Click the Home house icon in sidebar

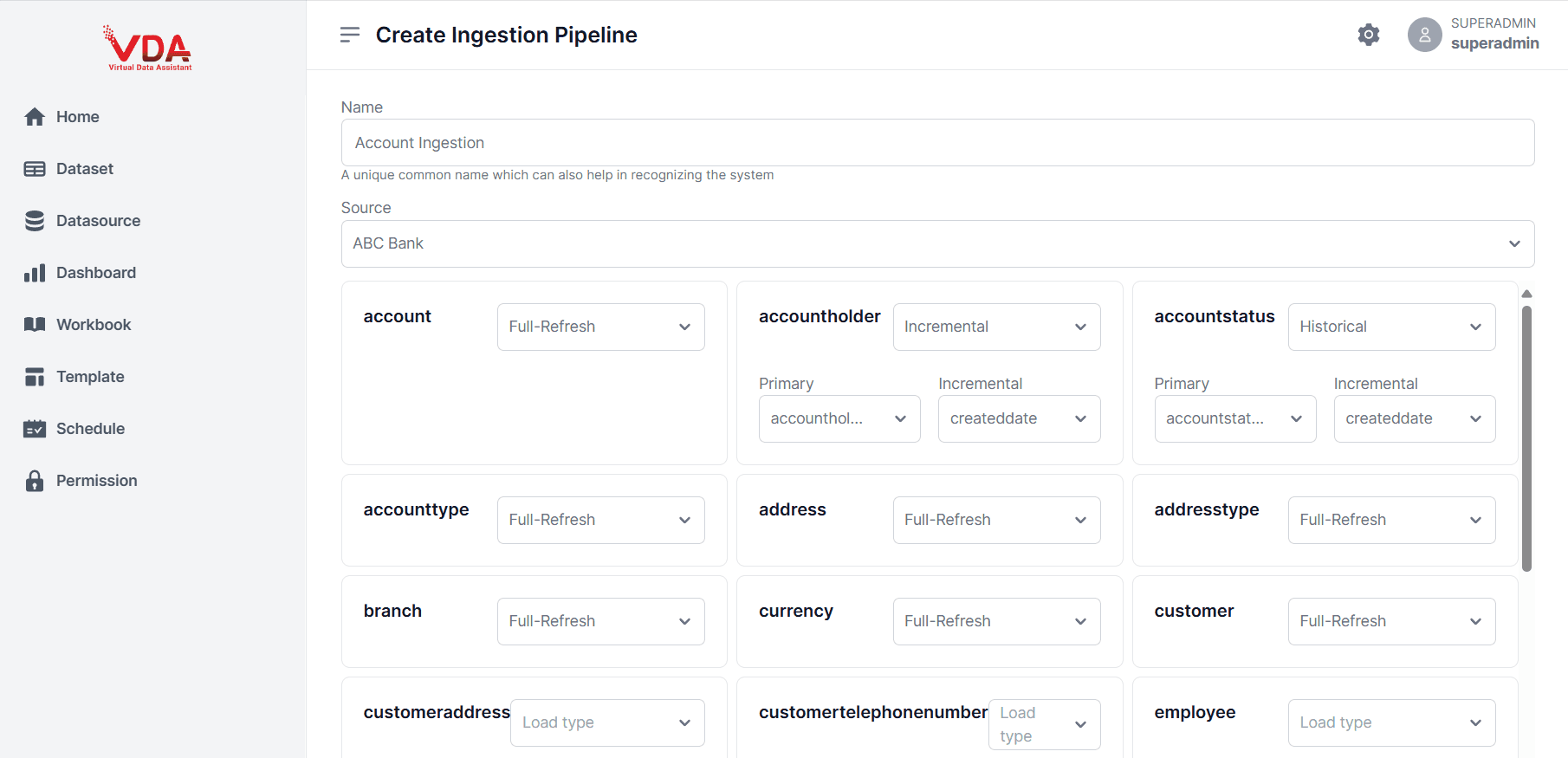pos(35,117)
